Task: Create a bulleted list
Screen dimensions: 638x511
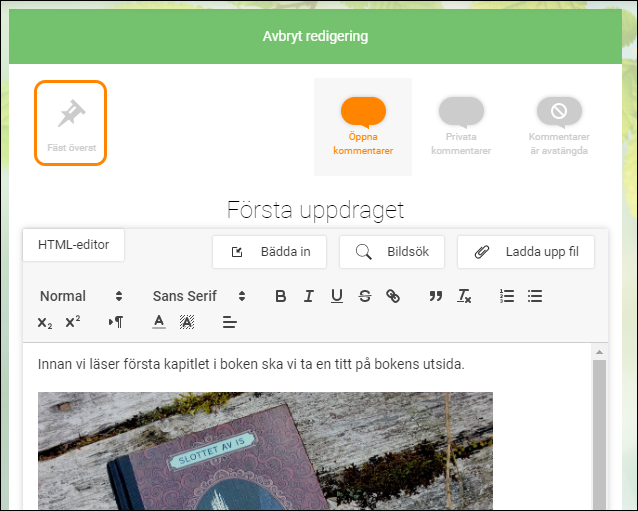Action: [x=535, y=296]
